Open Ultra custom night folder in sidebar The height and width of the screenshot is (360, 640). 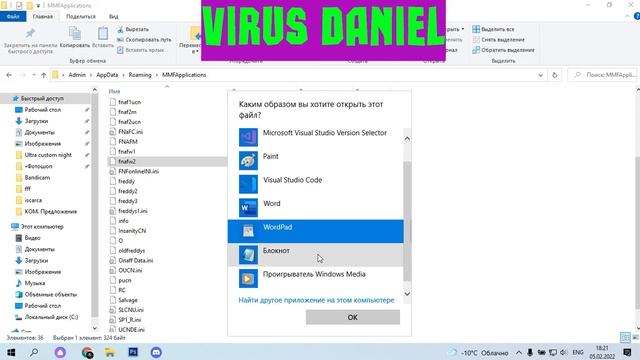coord(48,155)
